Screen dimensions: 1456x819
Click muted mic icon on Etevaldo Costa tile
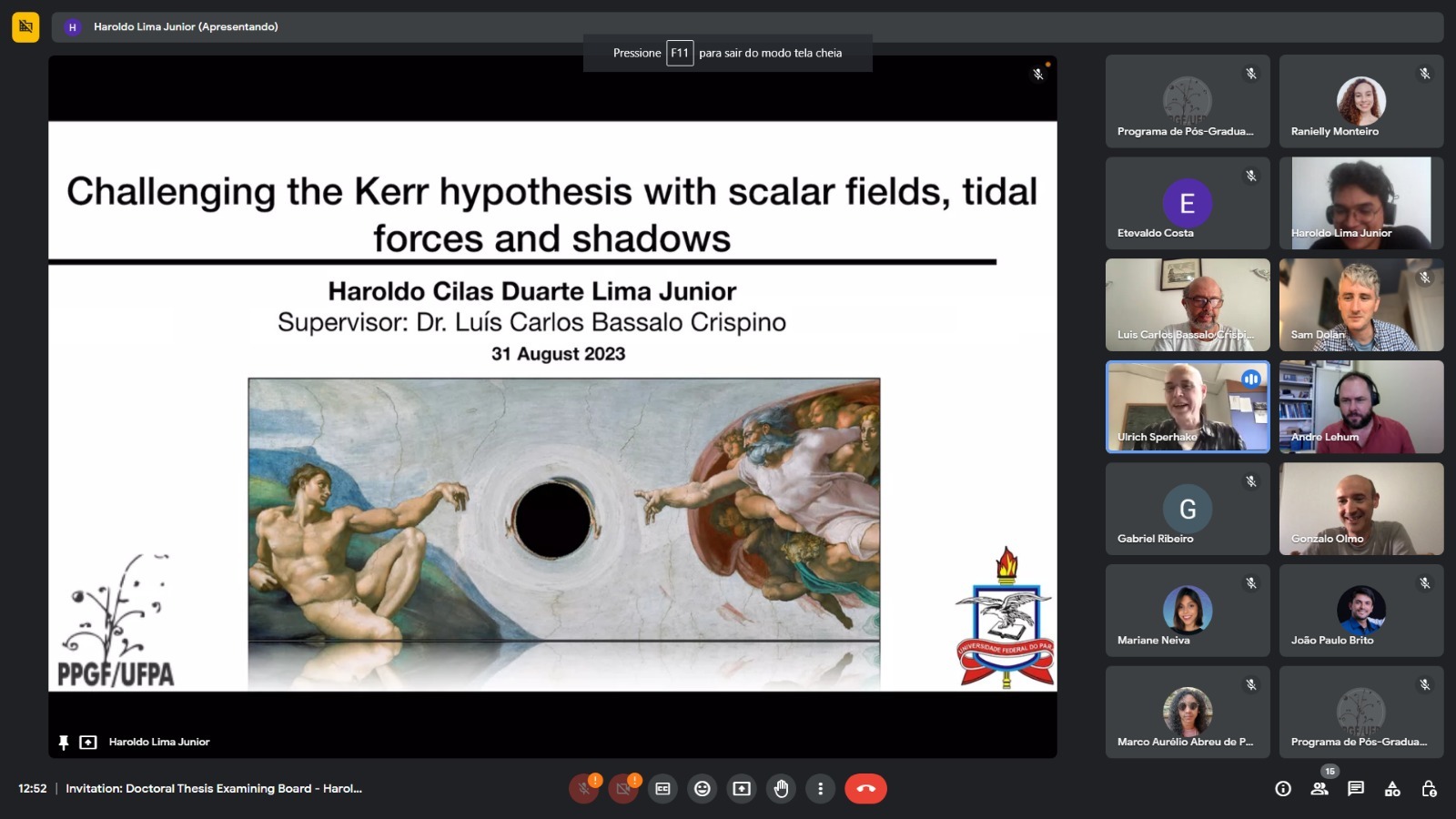point(1251,176)
